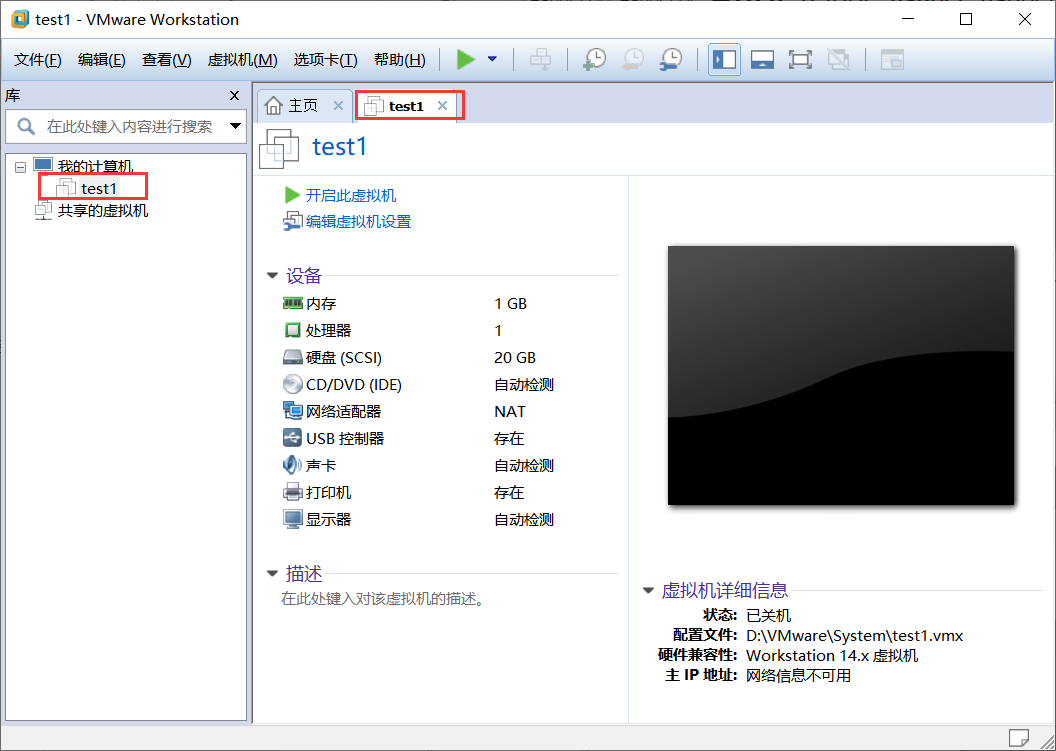Screen dimensions: 1056x751
Task: Open the 帮助(H) menu
Action: pos(399,60)
